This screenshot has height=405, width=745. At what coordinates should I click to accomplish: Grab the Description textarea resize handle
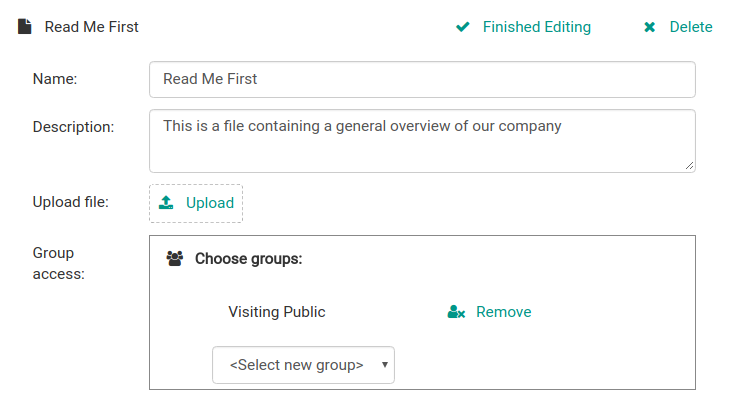point(690,166)
